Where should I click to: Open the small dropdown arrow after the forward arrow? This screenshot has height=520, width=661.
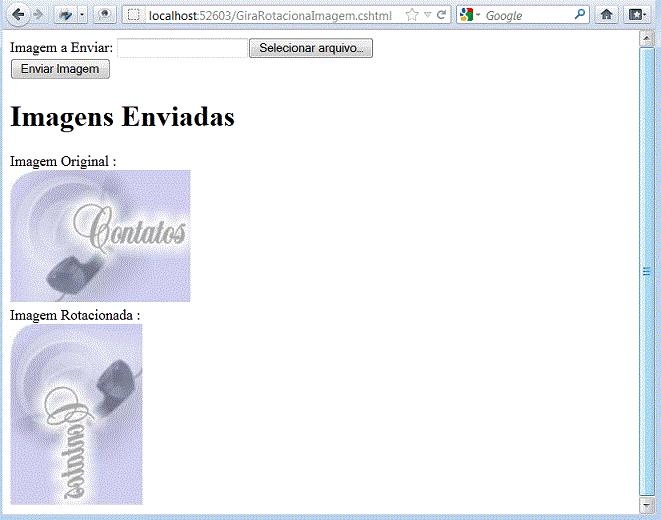pos(82,15)
